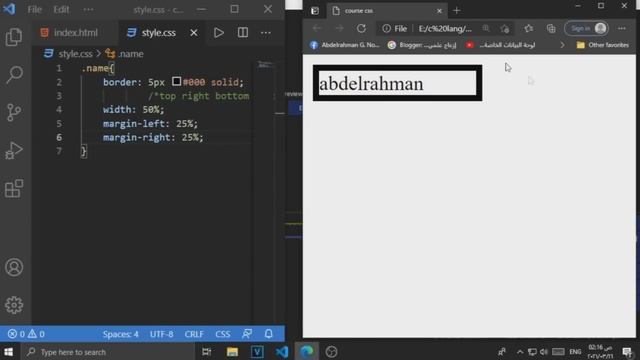This screenshot has width=640, height=360.
Task: Open the Edit menu in VS Code
Action: point(61,9)
